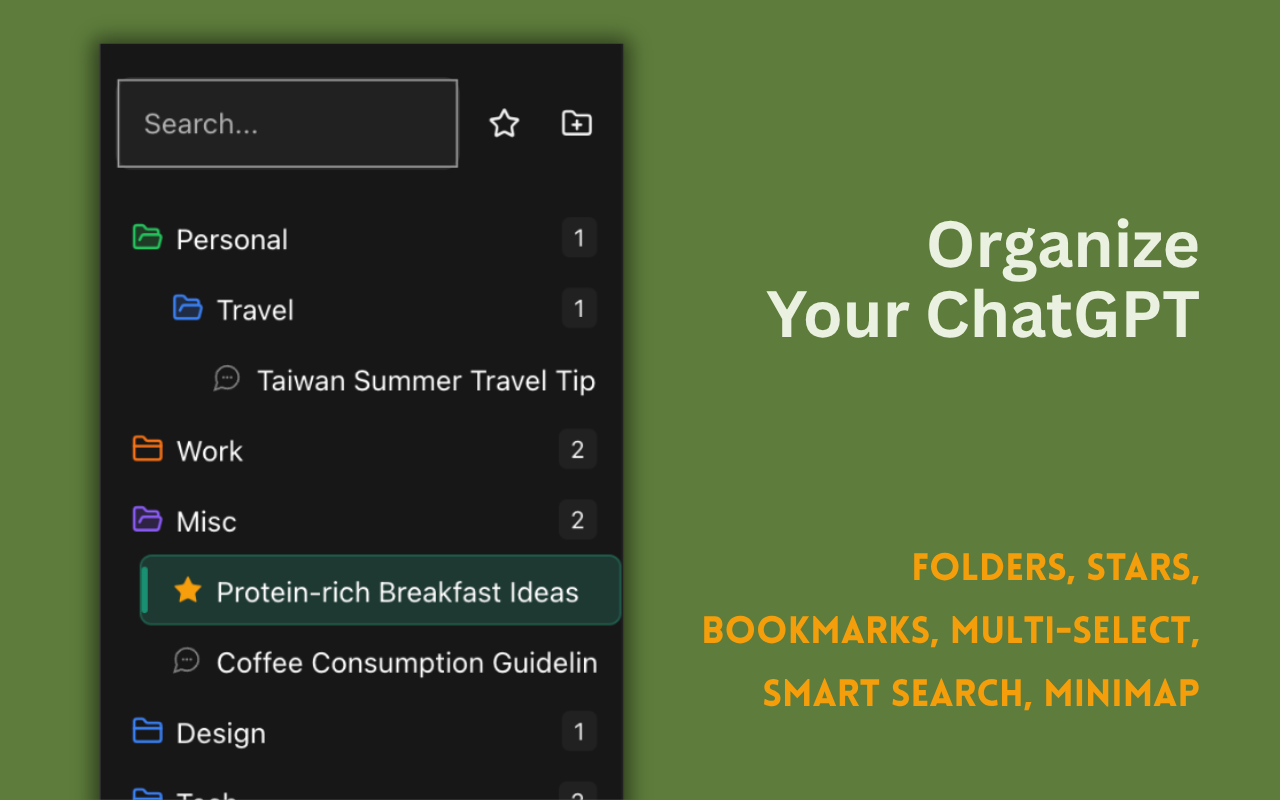Click the Work folder count badge
1280x800 pixels.
pos(578,449)
